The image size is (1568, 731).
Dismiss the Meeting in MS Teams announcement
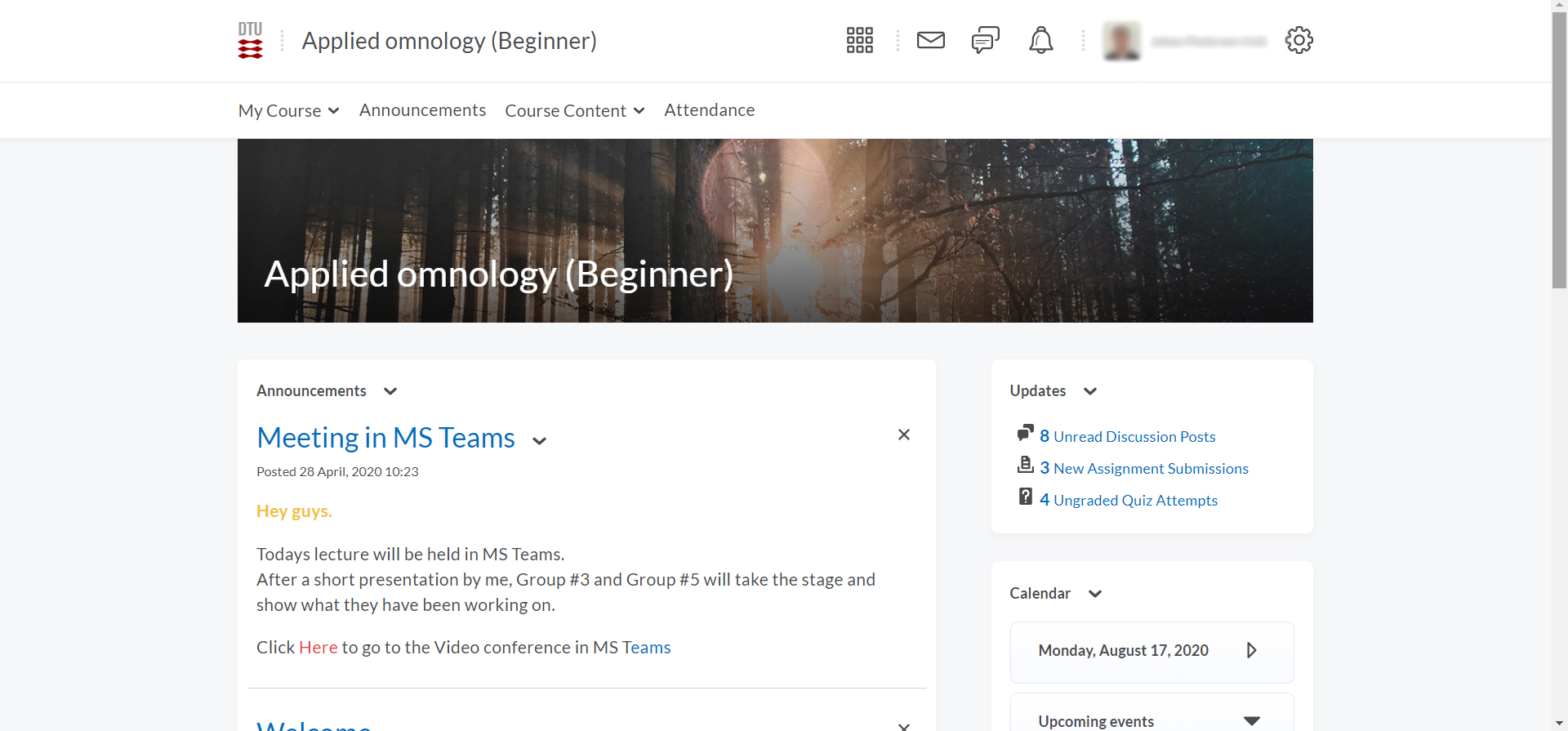coord(903,435)
